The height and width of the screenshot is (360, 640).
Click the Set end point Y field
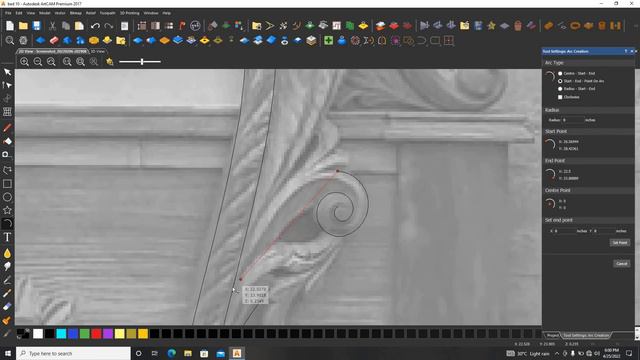(x=604, y=231)
